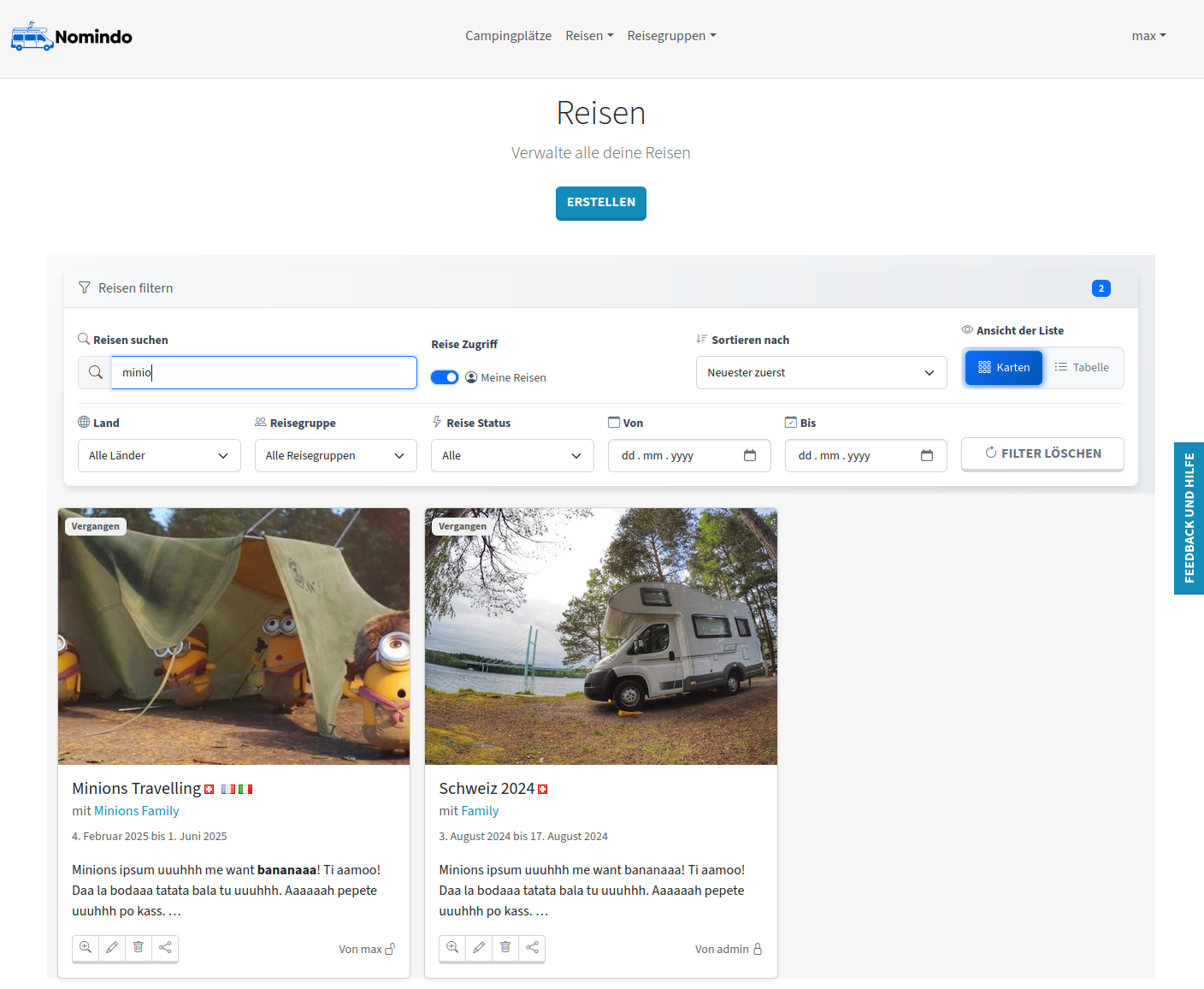Screen dimensions: 1204x989
Task: Open the max user menu
Action: (x=1148, y=36)
